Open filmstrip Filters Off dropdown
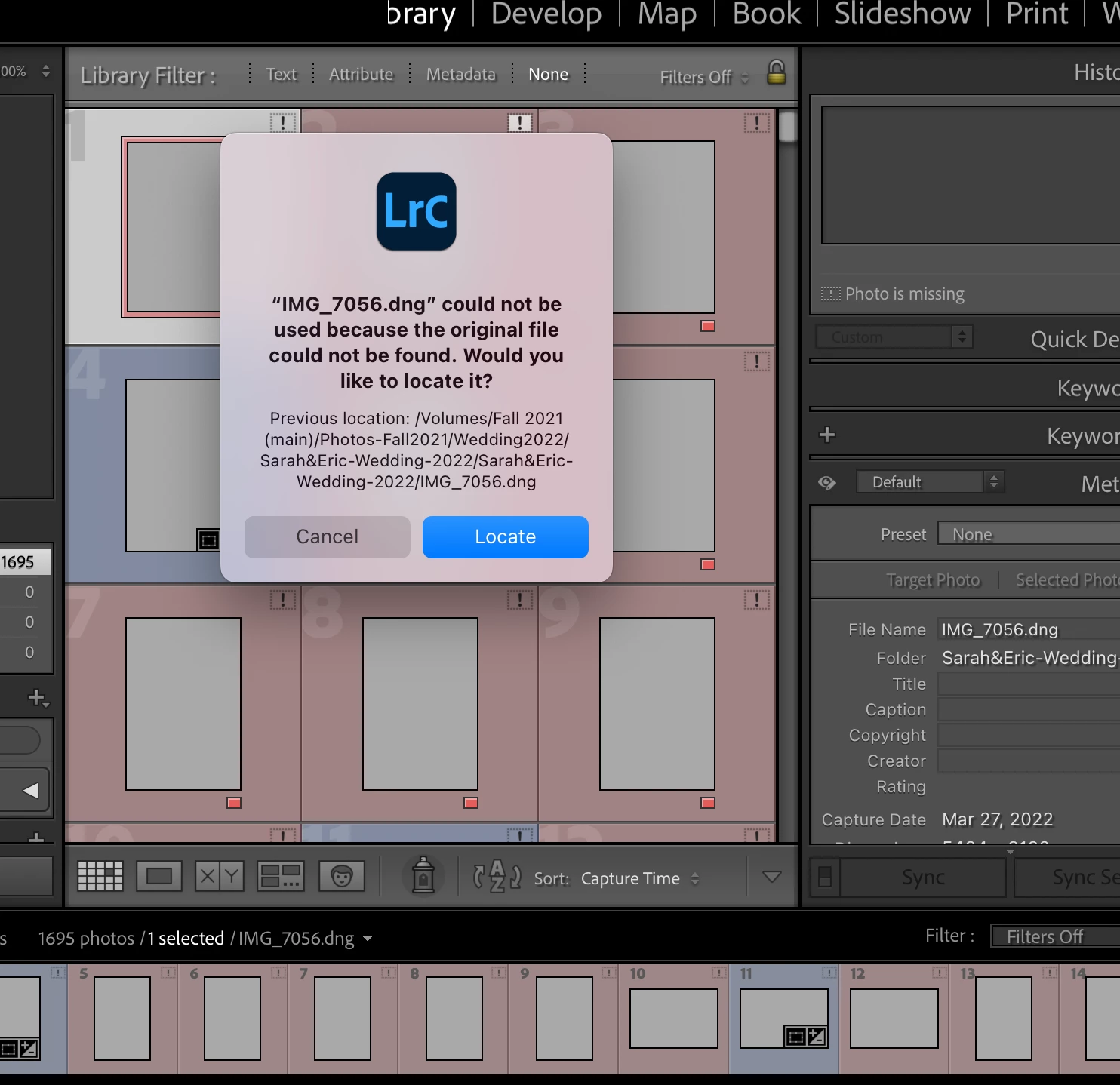Image resolution: width=1120 pixels, height=1085 pixels. pyautogui.click(x=1055, y=936)
